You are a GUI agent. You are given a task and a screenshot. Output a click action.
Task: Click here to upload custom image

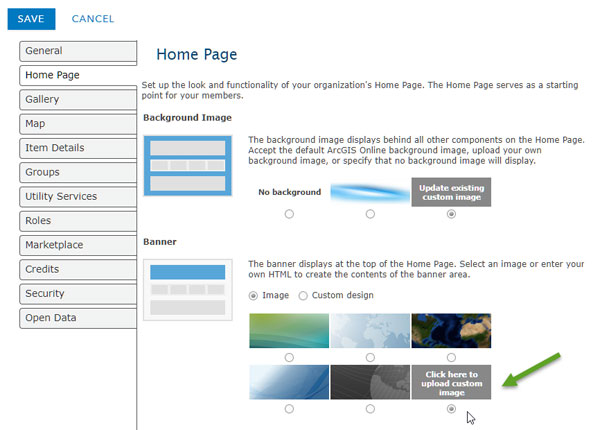point(451,382)
